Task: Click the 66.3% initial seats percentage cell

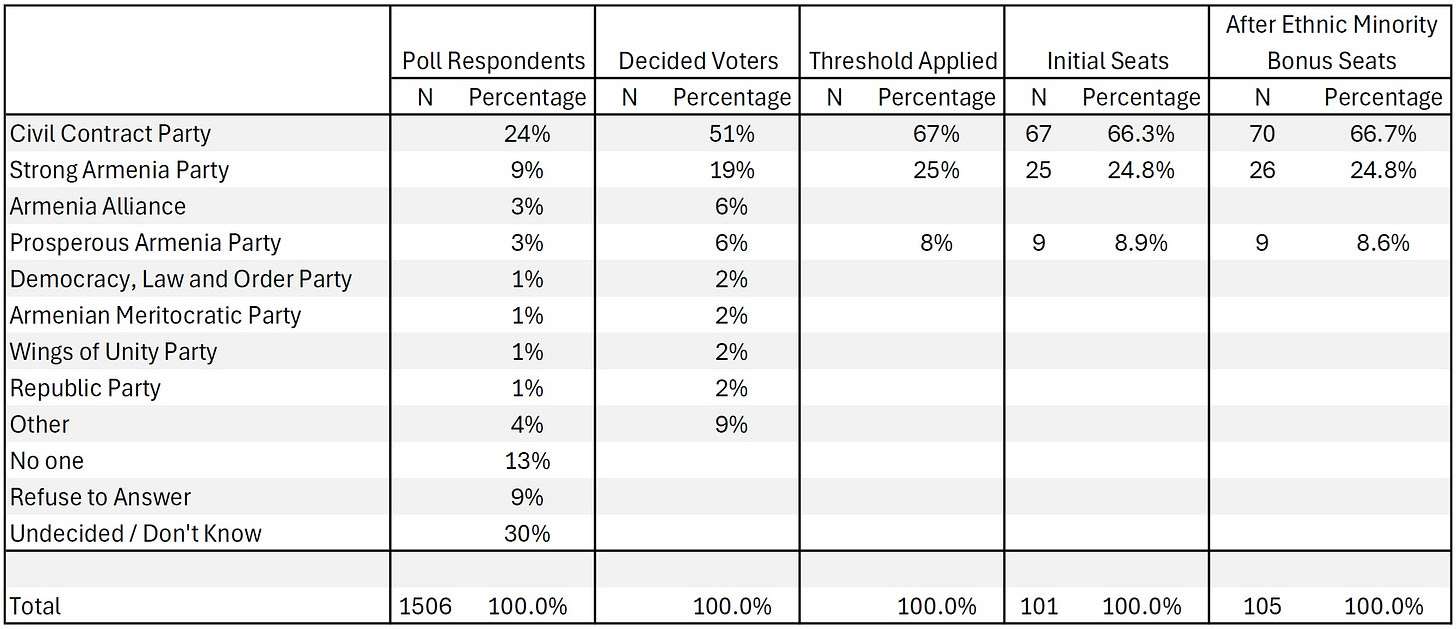Action: (1141, 133)
